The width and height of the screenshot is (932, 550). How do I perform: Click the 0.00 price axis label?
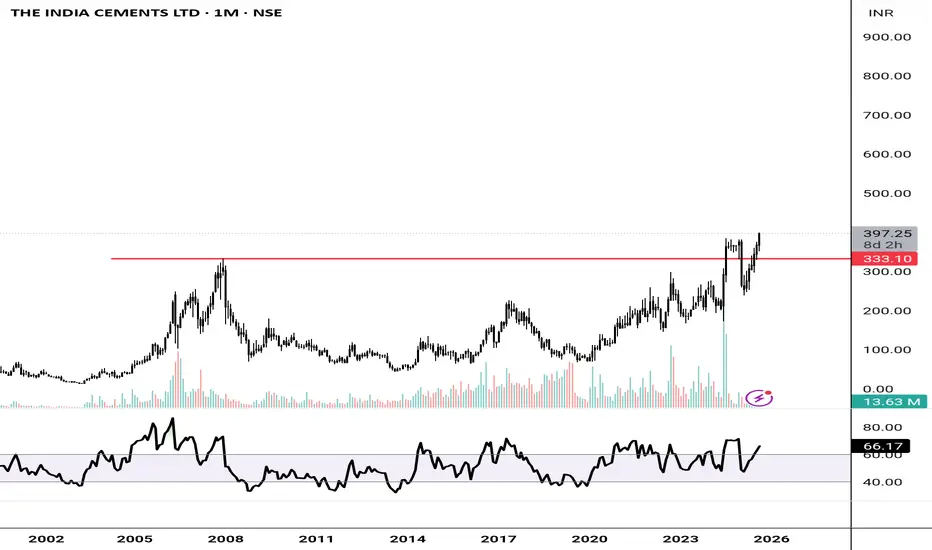pos(878,389)
